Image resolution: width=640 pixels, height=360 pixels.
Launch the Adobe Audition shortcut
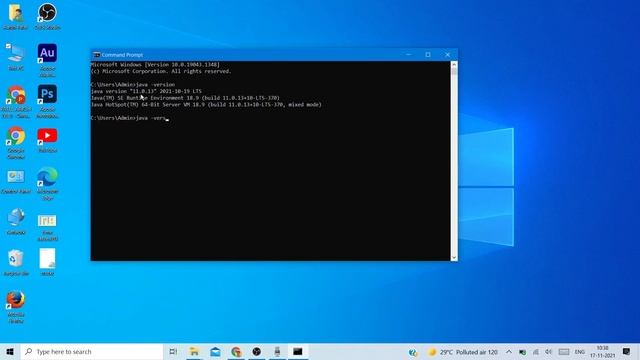[47, 60]
